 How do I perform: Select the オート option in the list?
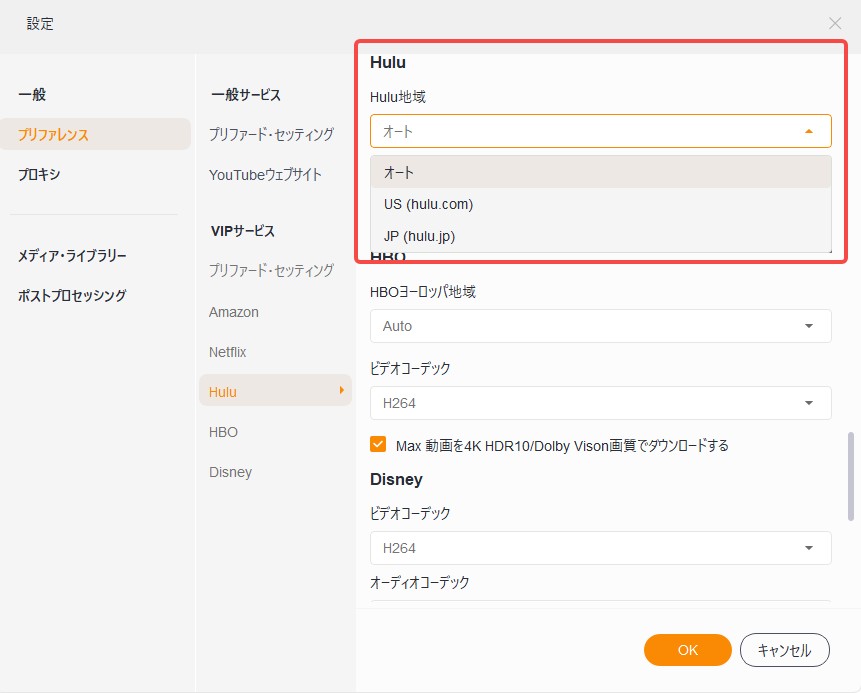click(601, 172)
